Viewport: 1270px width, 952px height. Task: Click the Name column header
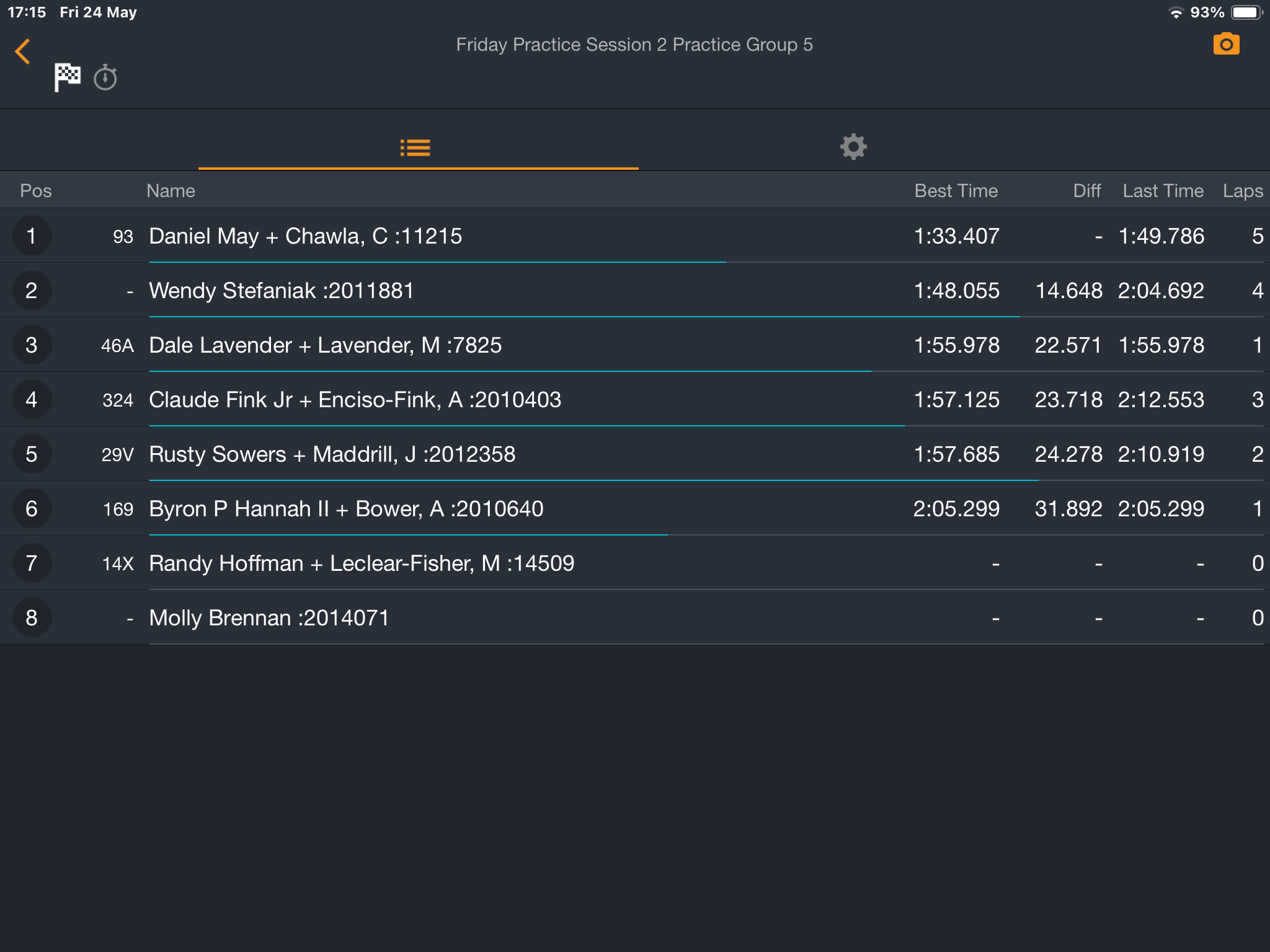171,191
